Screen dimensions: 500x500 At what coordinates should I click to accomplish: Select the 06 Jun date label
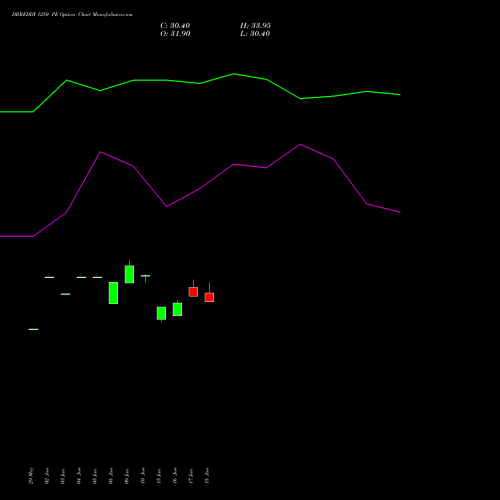(x=111, y=476)
